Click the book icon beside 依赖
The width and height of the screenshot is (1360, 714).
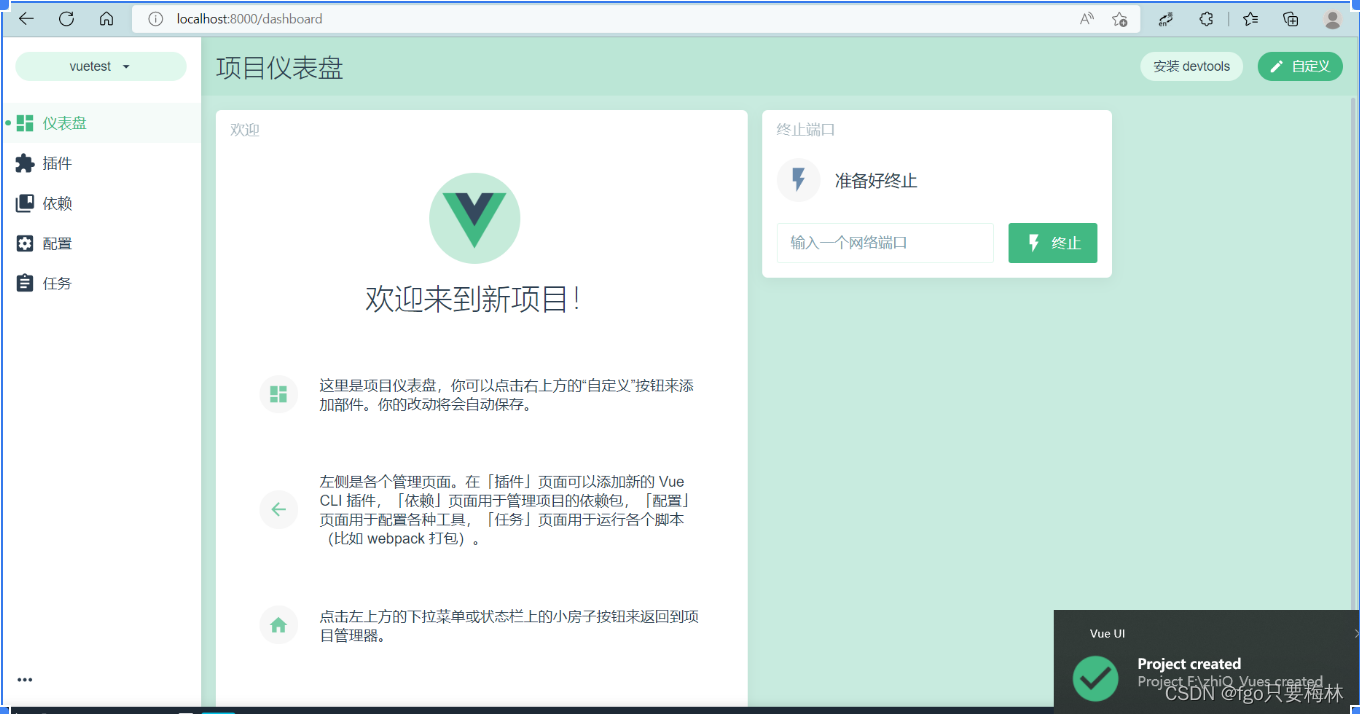(25, 203)
